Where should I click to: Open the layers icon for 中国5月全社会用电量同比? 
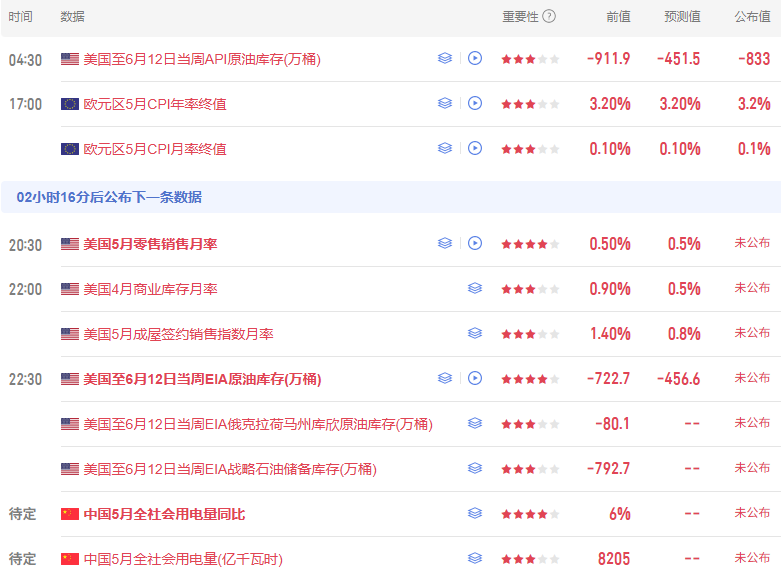(475, 513)
